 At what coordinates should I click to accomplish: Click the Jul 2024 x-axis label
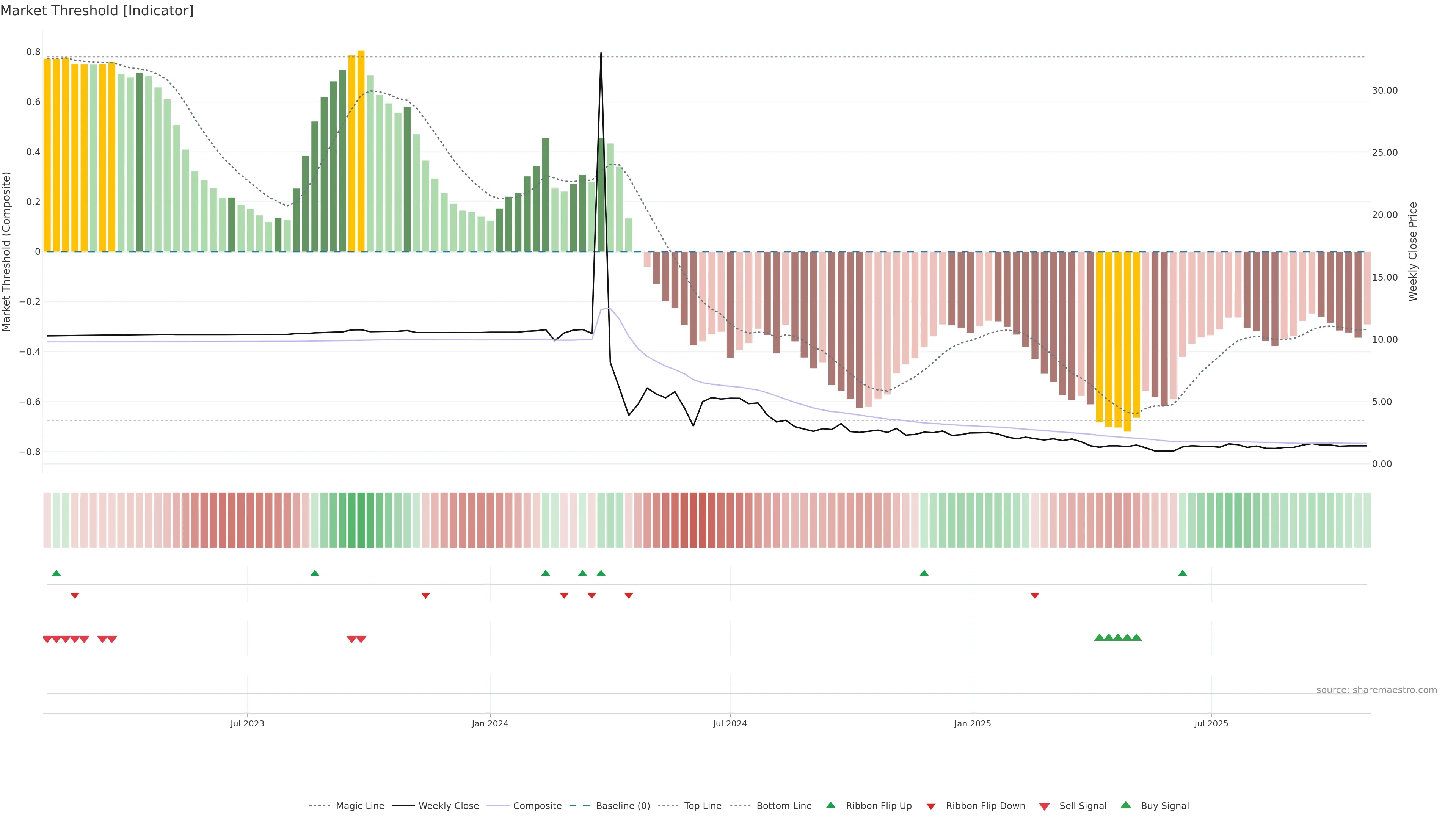730,723
